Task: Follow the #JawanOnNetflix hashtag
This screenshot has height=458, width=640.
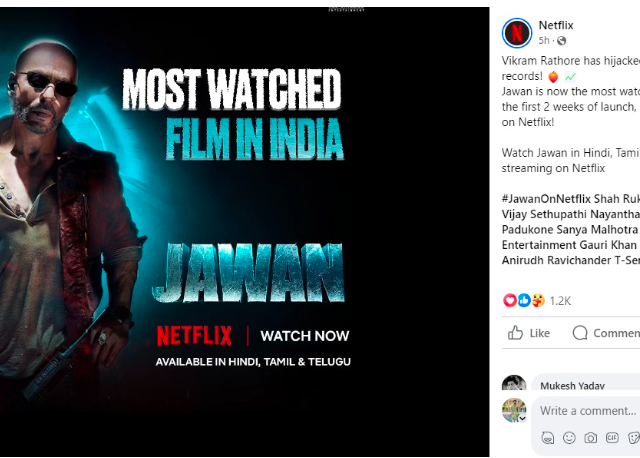Action: pos(546,199)
